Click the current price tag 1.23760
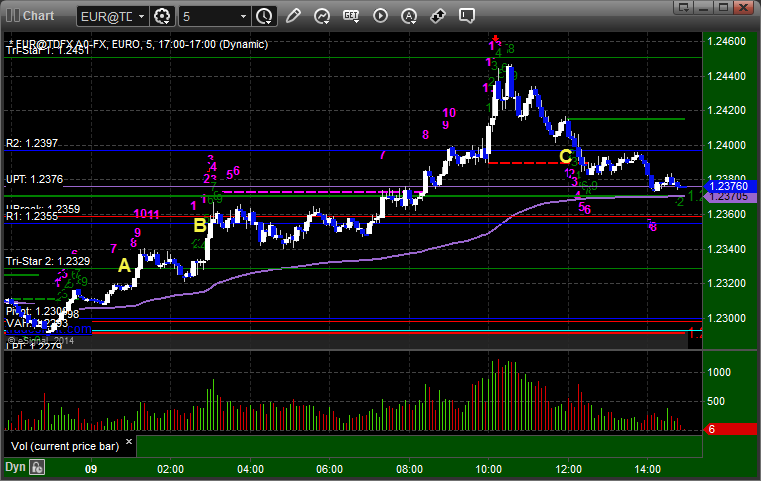 [x=729, y=186]
